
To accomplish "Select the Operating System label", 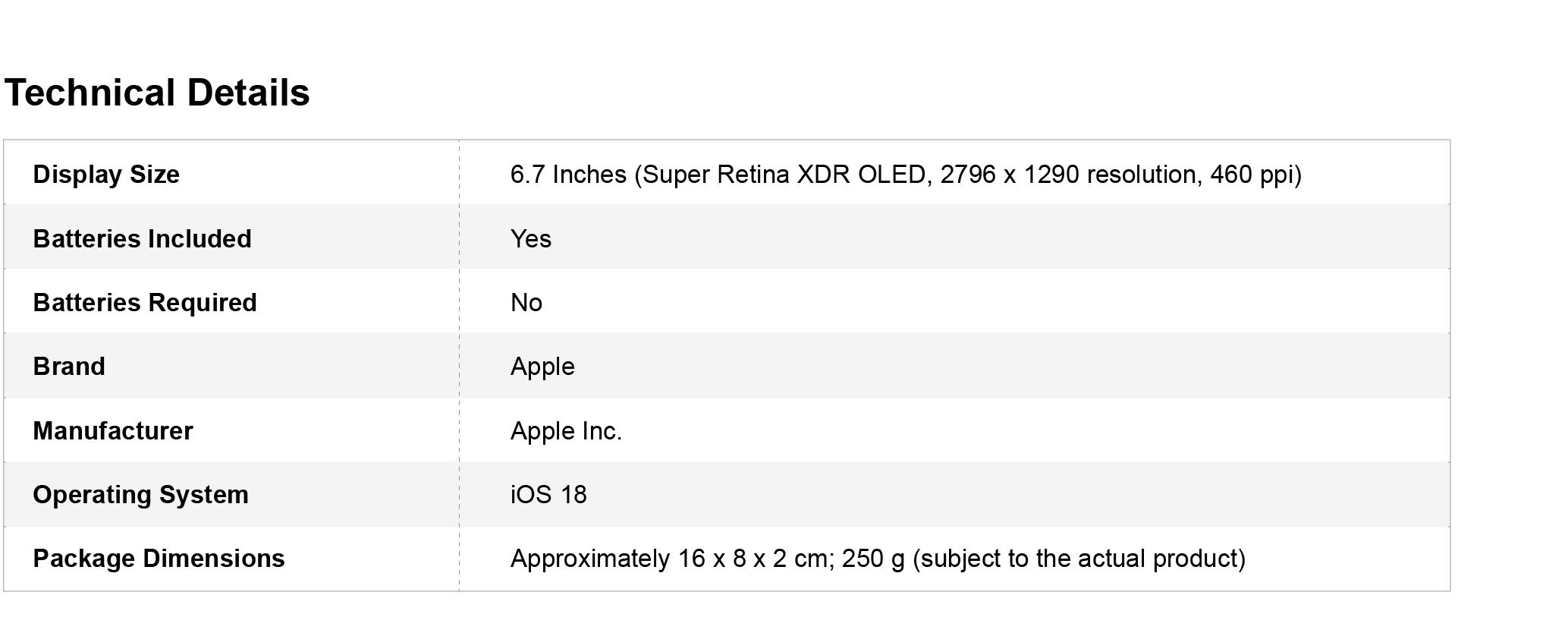I will coord(140,495).
